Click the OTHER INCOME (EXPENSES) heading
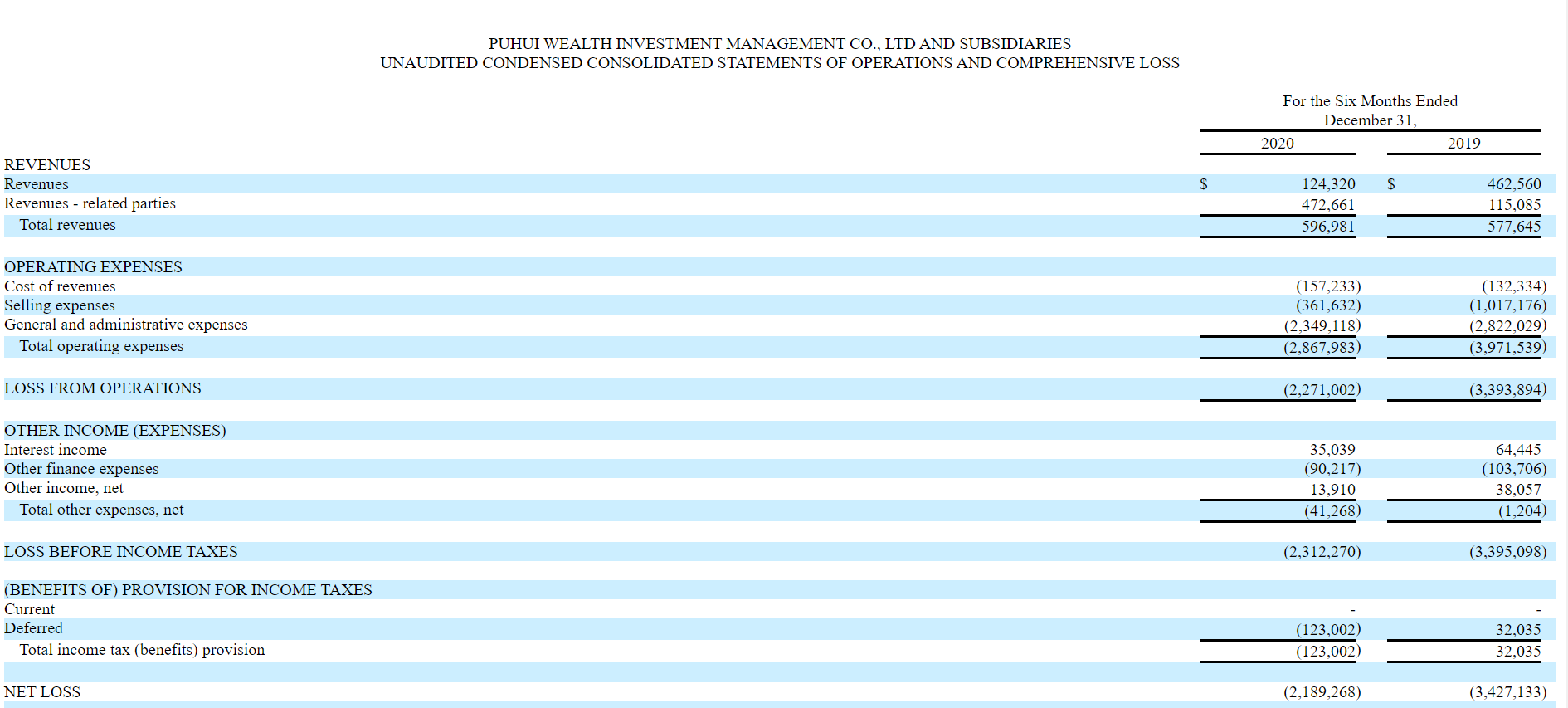 pos(115,430)
